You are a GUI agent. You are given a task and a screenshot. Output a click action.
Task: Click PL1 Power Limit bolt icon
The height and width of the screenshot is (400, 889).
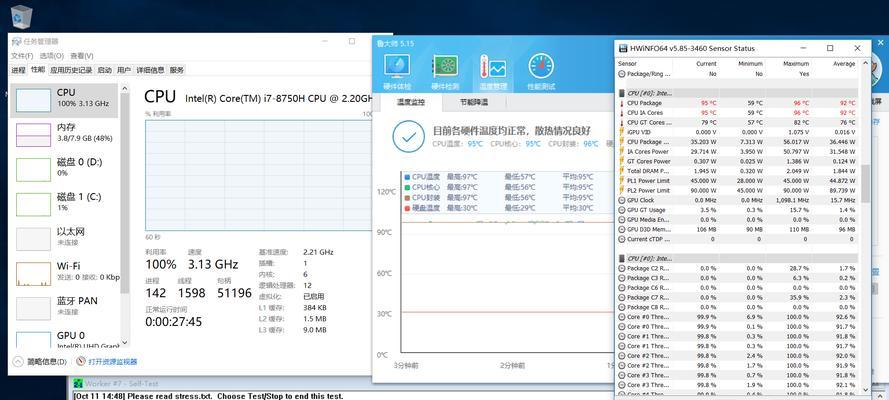click(621, 181)
